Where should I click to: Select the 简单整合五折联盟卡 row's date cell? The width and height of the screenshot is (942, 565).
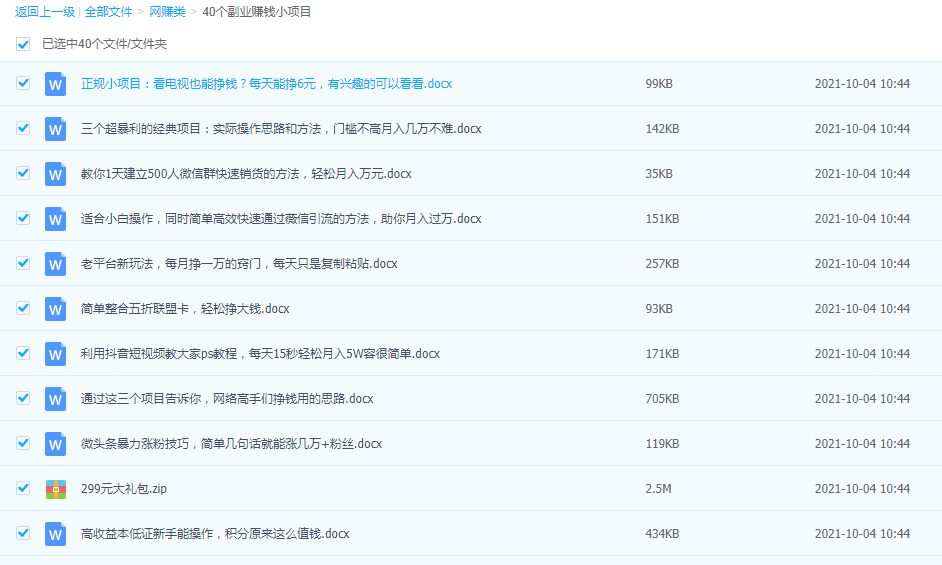(862, 309)
